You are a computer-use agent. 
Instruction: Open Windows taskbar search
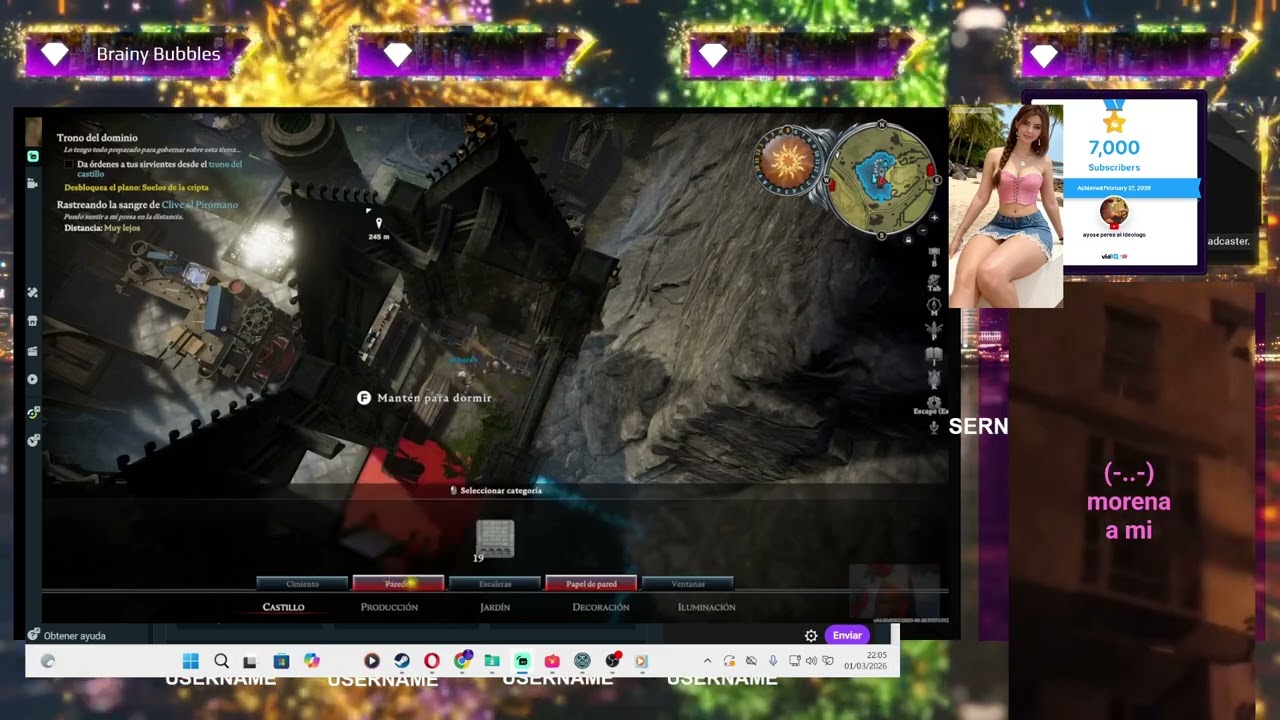pos(221,661)
